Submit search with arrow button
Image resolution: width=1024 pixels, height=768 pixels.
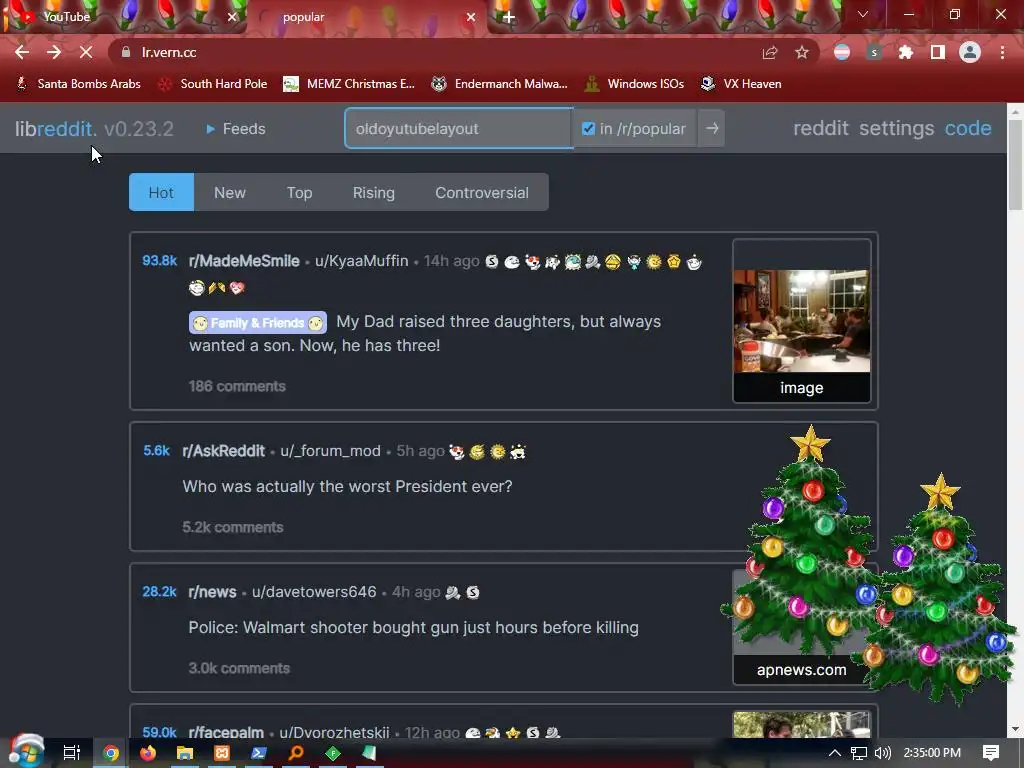point(712,129)
